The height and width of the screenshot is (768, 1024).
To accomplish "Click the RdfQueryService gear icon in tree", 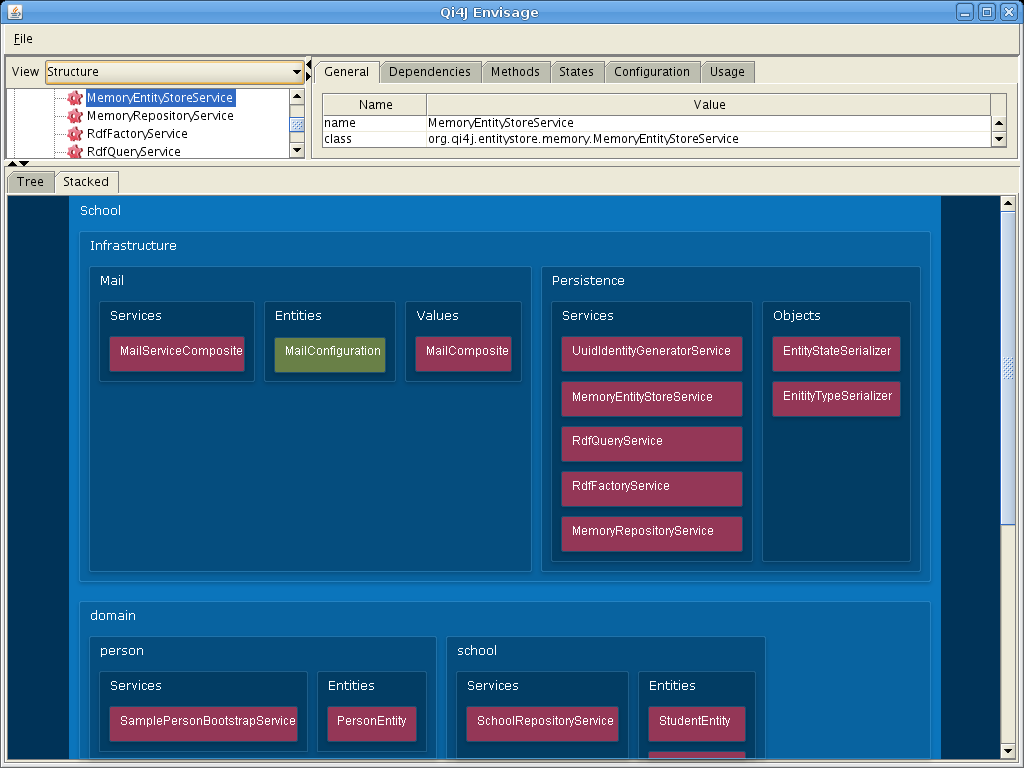I will click(x=74, y=152).
